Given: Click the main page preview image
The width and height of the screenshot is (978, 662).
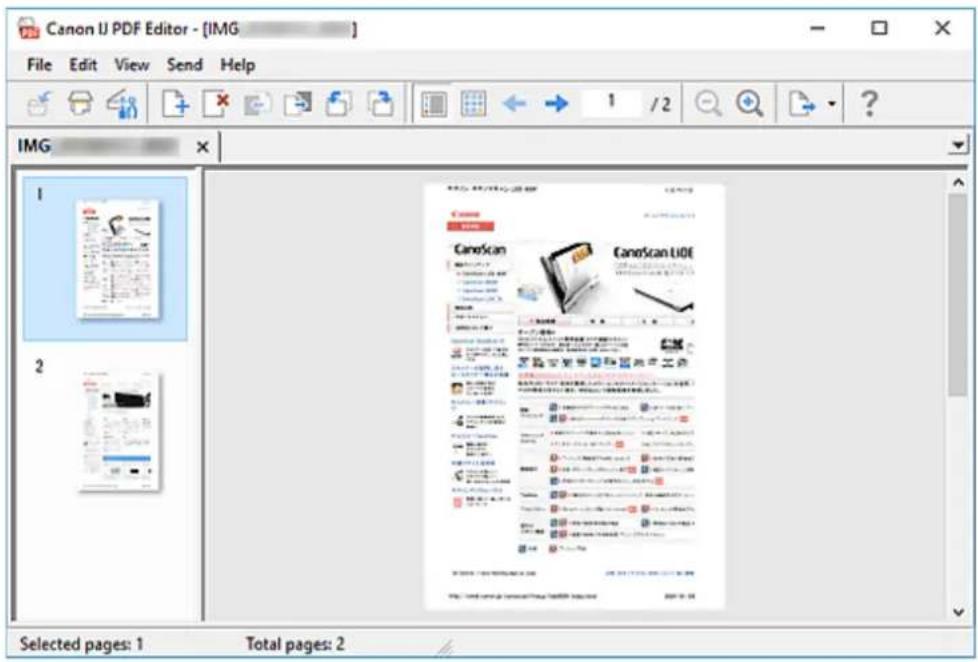Looking at the screenshot, I should click(574, 396).
